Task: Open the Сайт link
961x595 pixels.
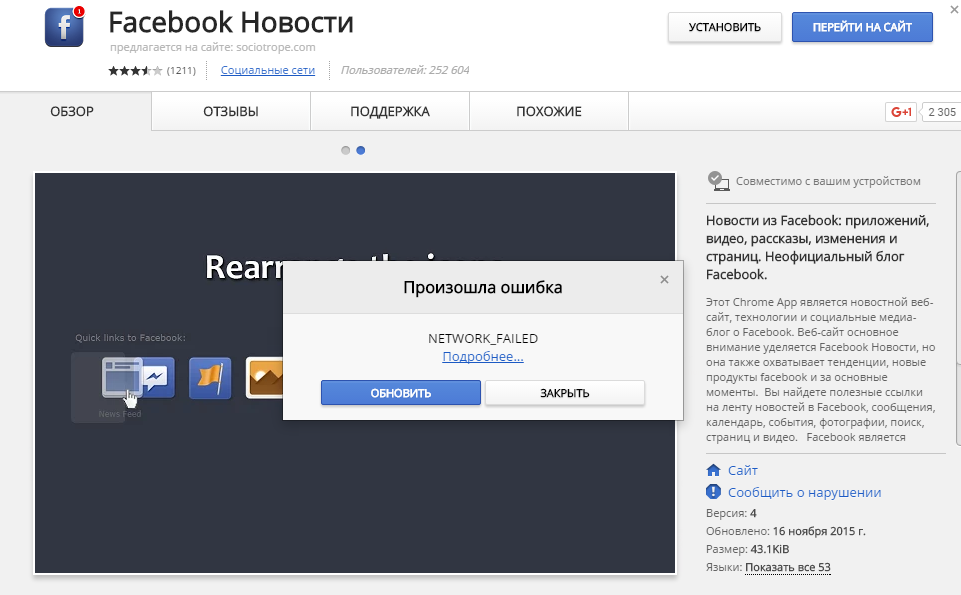Action: tap(743, 471)
